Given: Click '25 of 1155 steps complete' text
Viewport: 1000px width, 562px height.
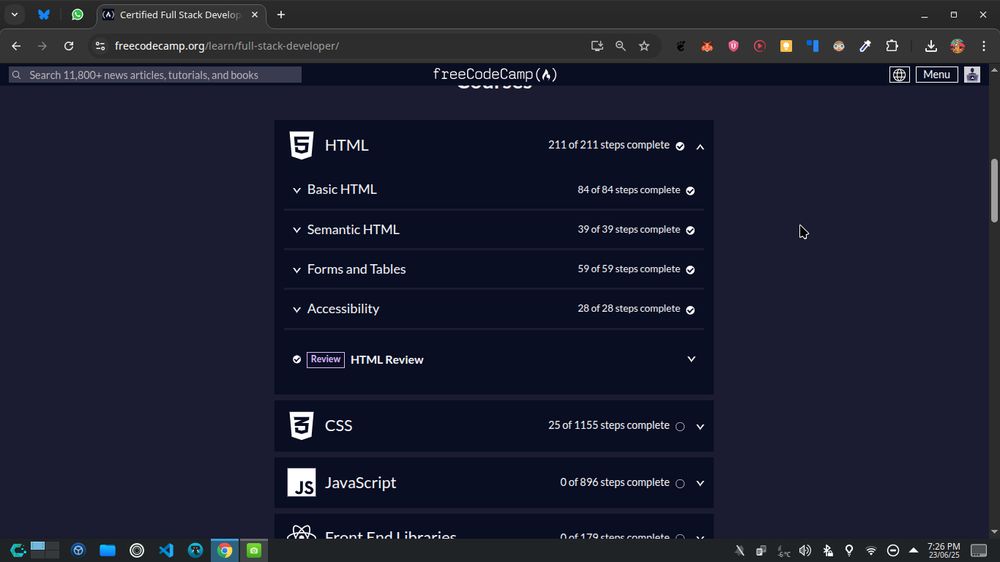Looking at the screenshot, I should [608, 425].
